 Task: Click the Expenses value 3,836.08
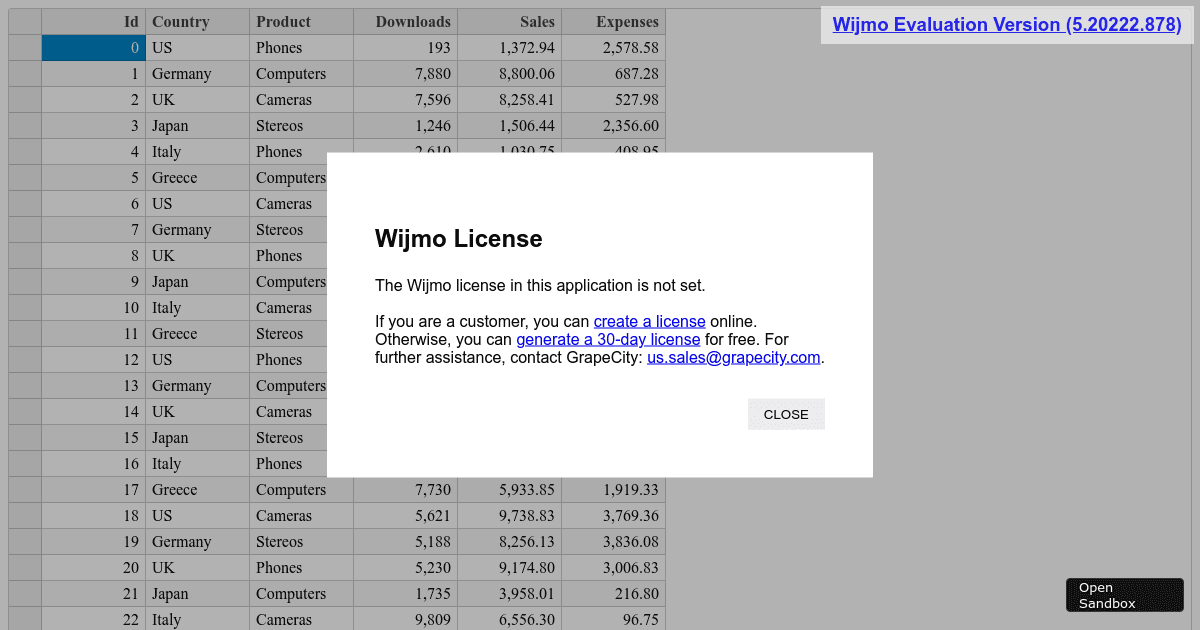tap(614, 542)
